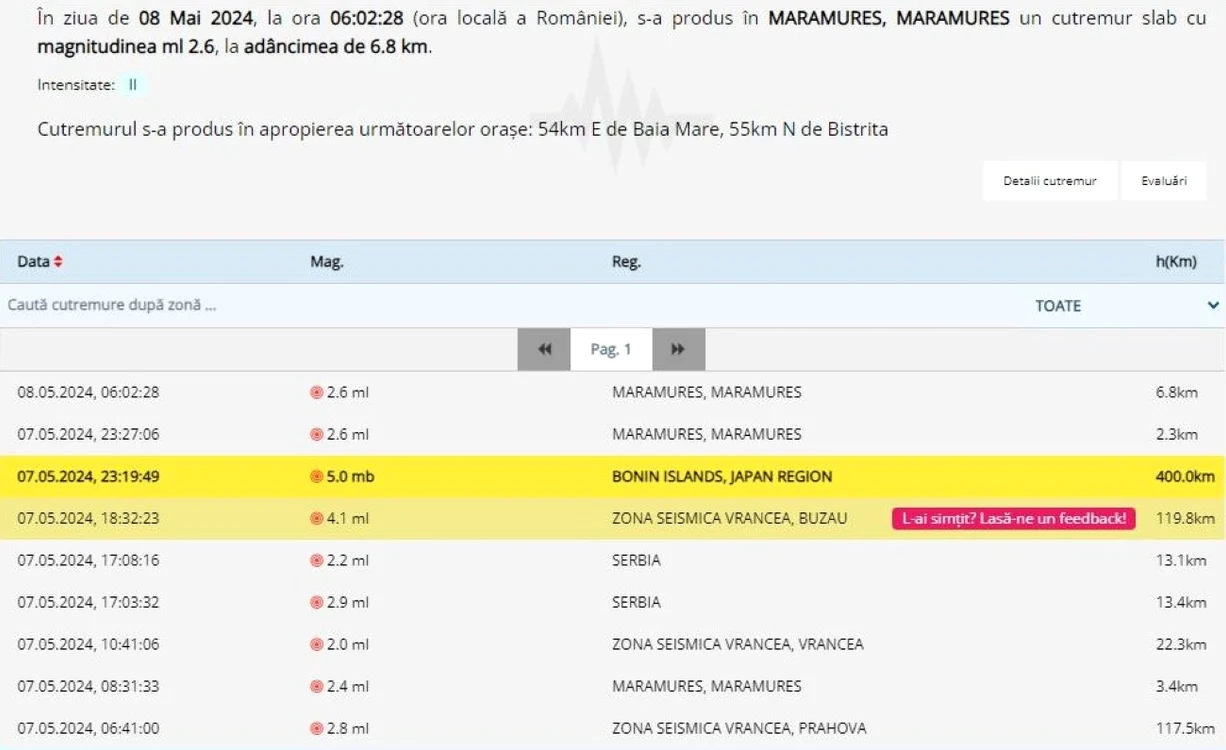Click magnitude marker of 2.0 ml Vrancea event
The height and width of the screenshot is (750, 1226).
click(317, 645)
